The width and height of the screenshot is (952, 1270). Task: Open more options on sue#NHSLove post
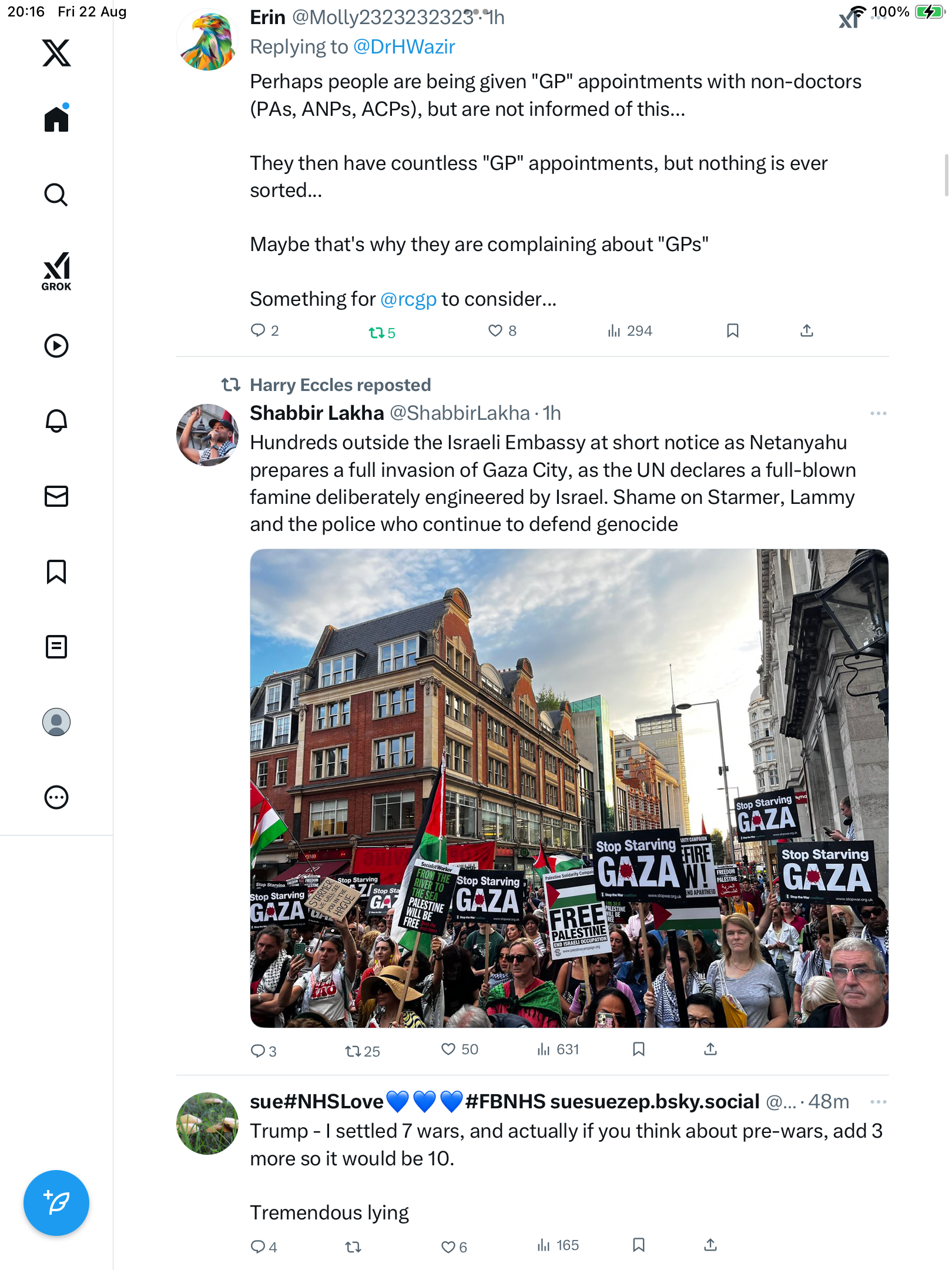(878, 1102)
